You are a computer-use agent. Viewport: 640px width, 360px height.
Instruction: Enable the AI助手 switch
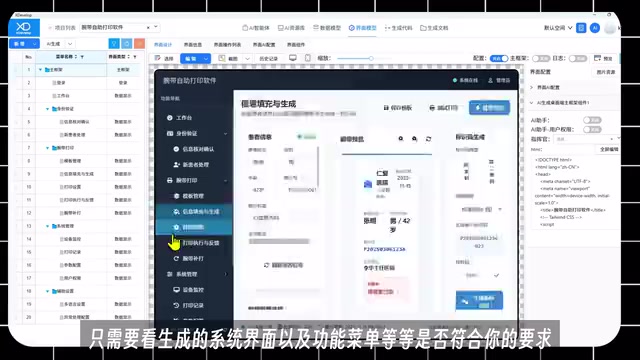point(592,120)
